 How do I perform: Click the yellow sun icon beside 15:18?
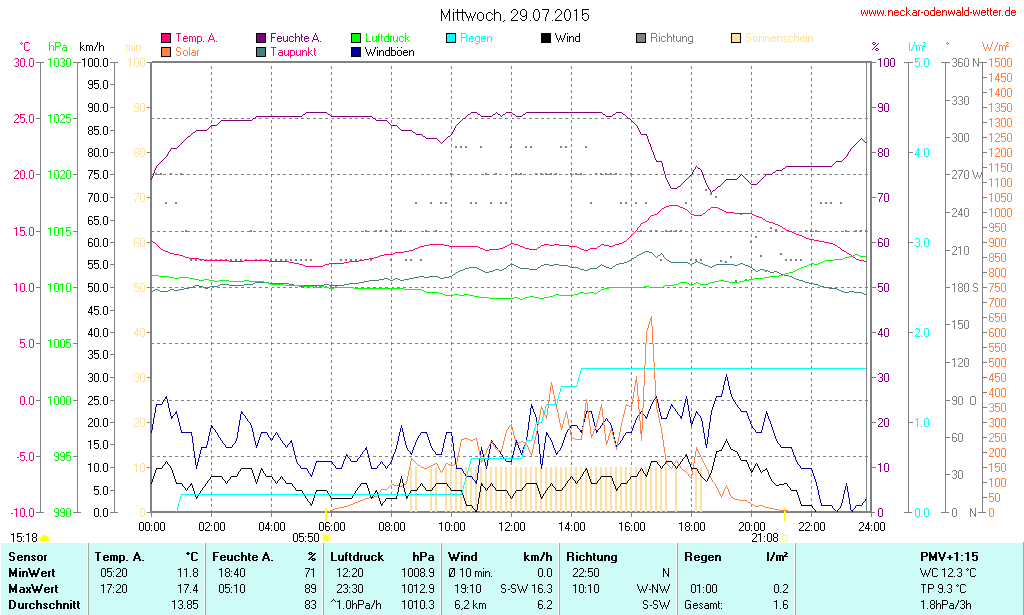click(45, 538)
